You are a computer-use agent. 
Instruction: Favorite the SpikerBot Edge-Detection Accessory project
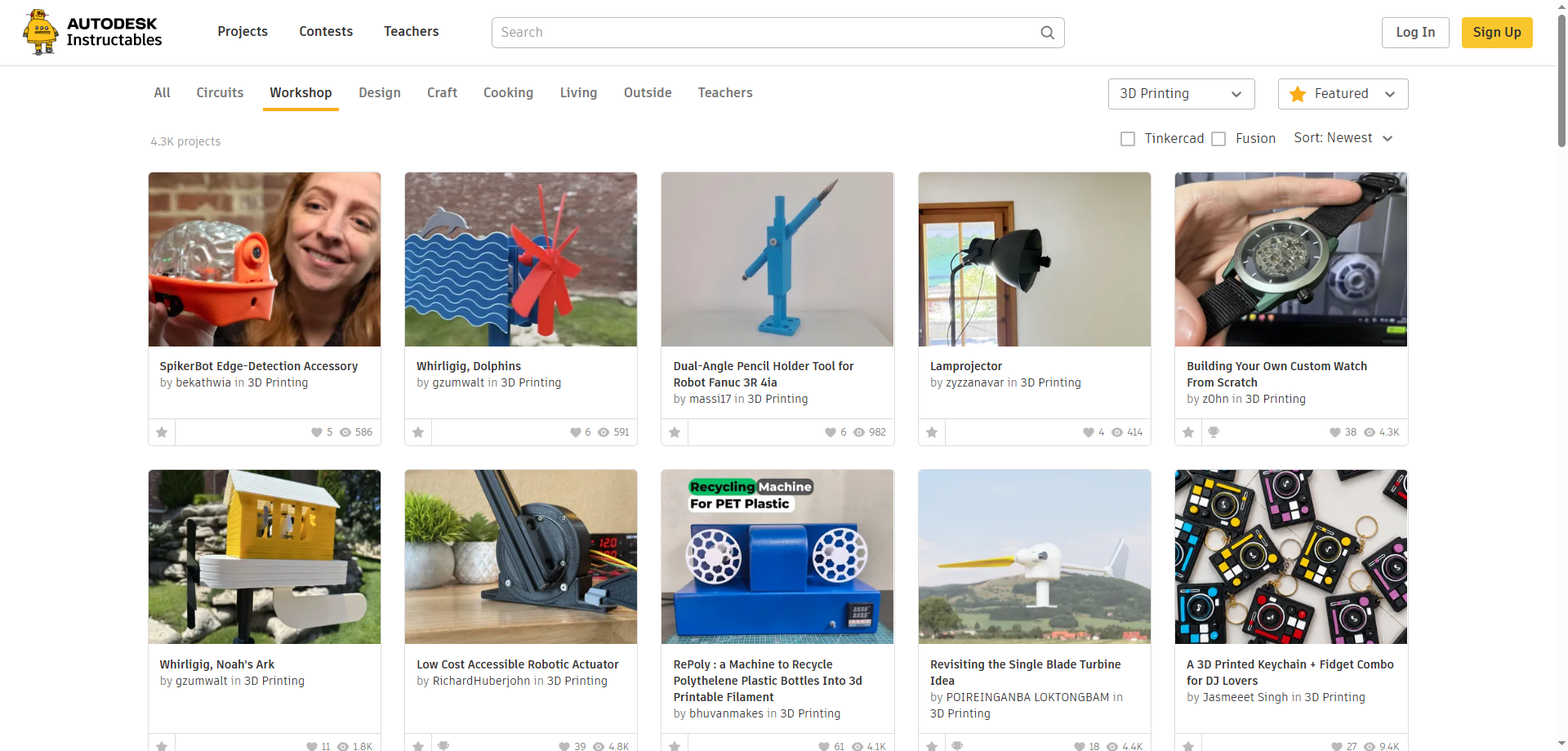tap(162, 432)
